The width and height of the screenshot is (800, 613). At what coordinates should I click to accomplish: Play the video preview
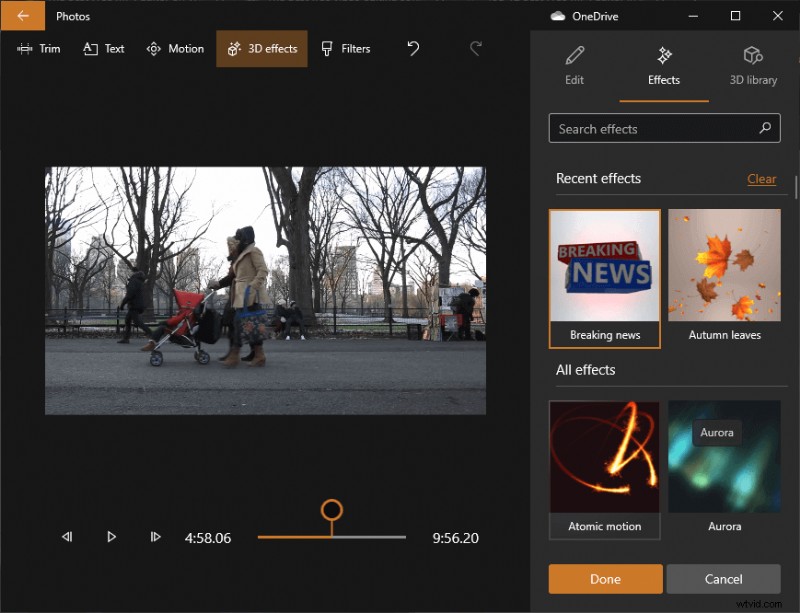click(x=111, y=537)
